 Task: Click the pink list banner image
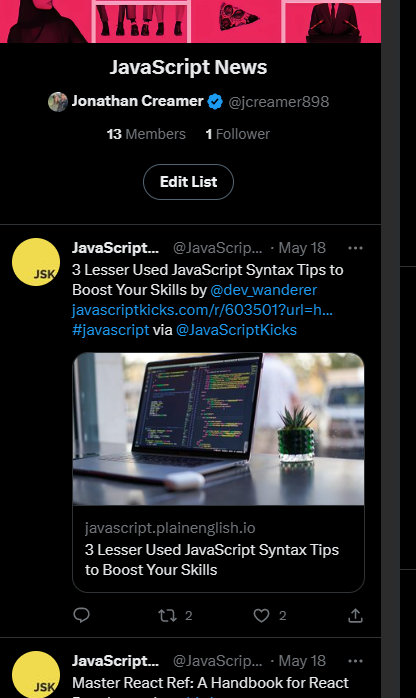point(190,21)
